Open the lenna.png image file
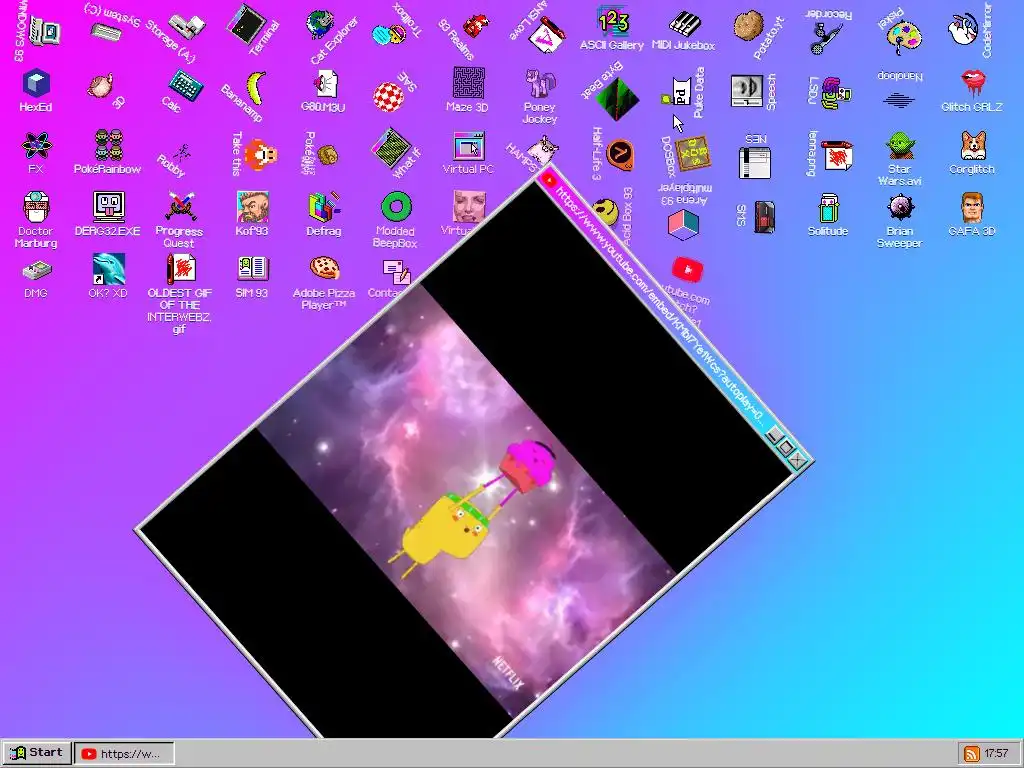The image size is (1024, 768). coord(837,155)
